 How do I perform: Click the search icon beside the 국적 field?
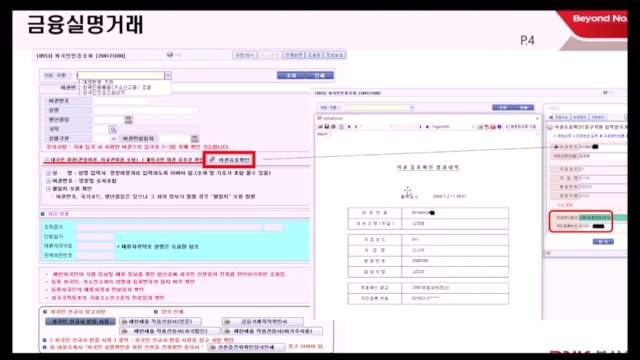[113, 130]
